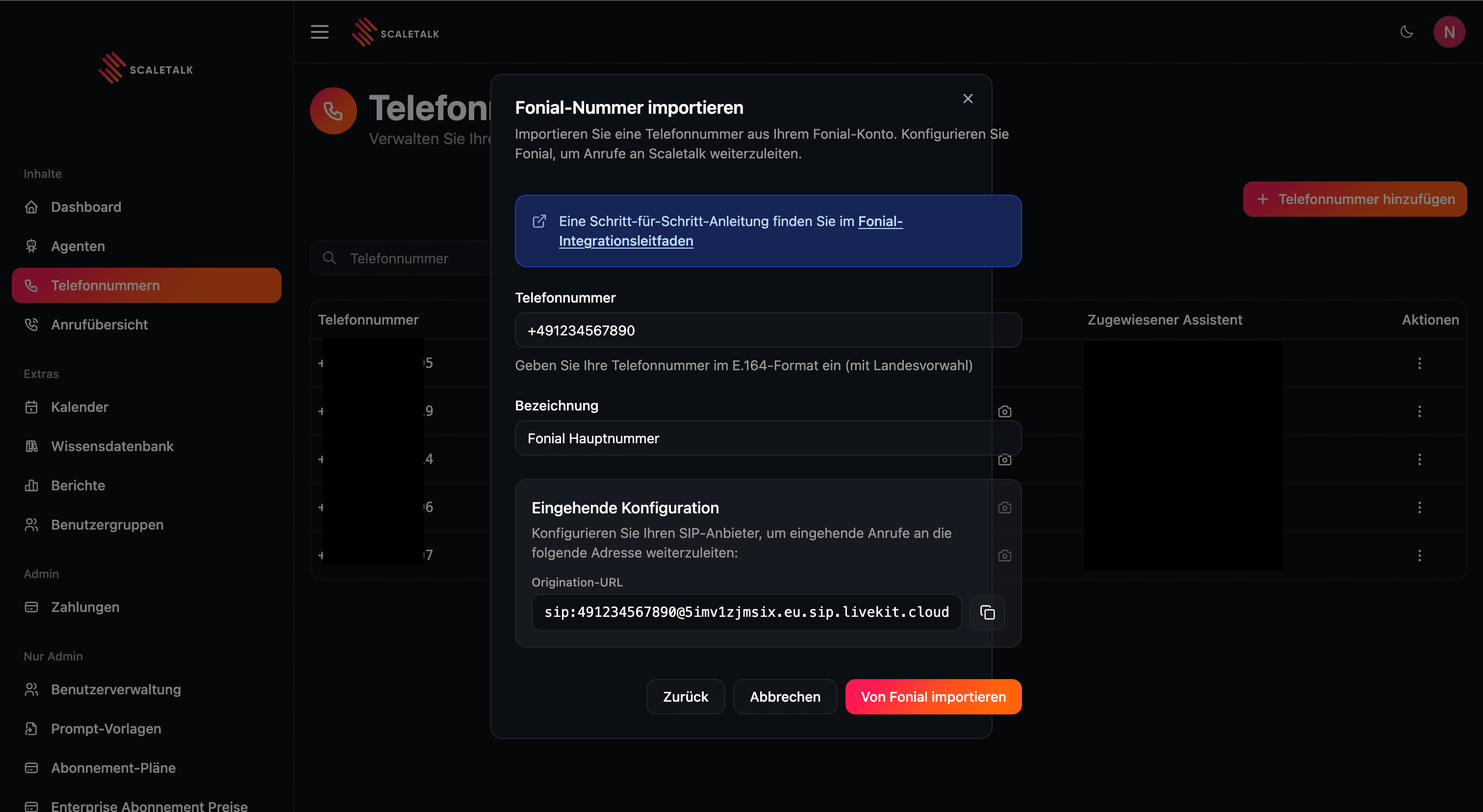This screenshot has height=812, width=1483.
Task: Open Berichte via its chart icon
Action: click(x=31, y=486)
